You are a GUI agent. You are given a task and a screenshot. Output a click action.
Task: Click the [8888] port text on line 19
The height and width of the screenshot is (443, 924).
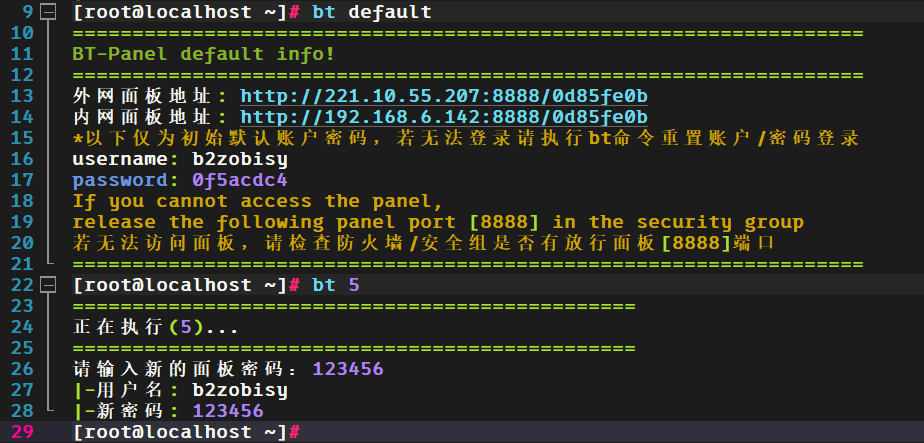(x=504, y=222)
